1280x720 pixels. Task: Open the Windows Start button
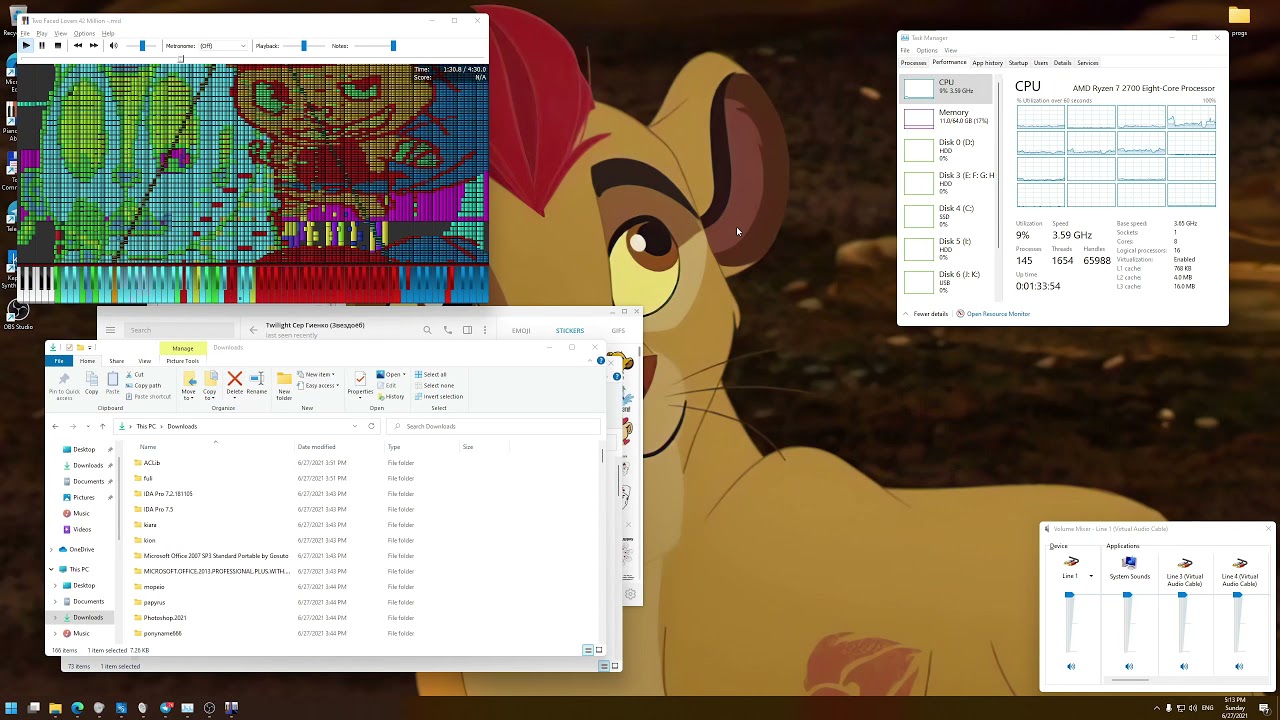[x=11, y=708]
